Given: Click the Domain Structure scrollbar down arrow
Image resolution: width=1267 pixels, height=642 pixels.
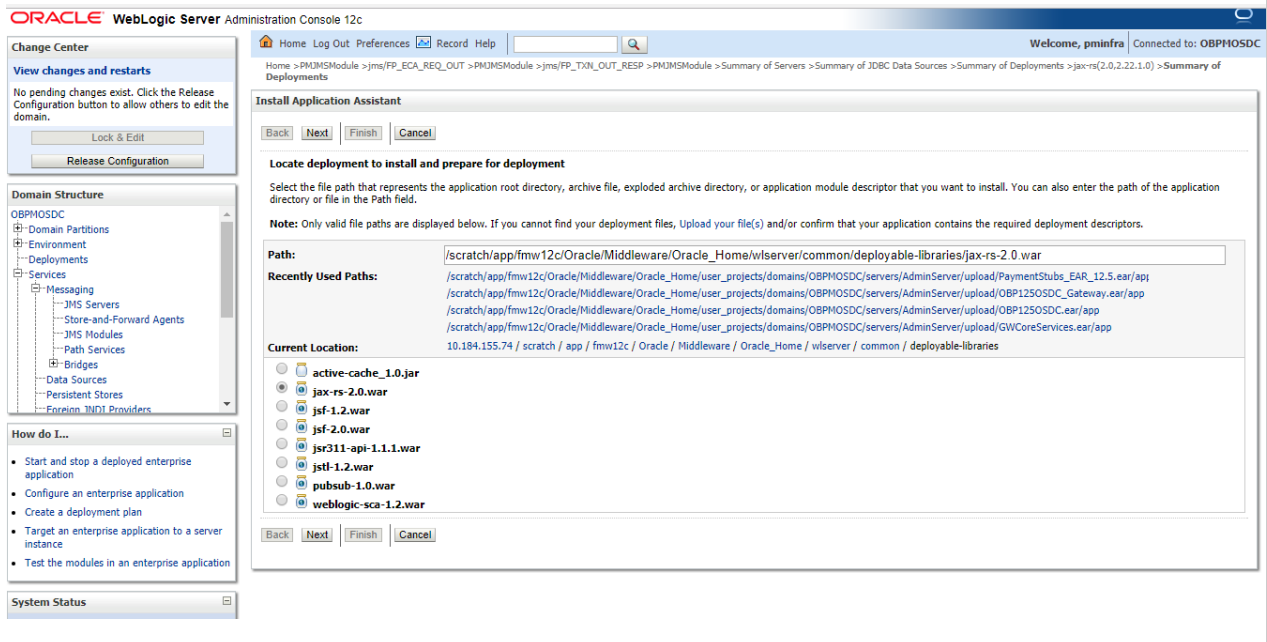Looking at the screenshot, I should click(227, 403).
